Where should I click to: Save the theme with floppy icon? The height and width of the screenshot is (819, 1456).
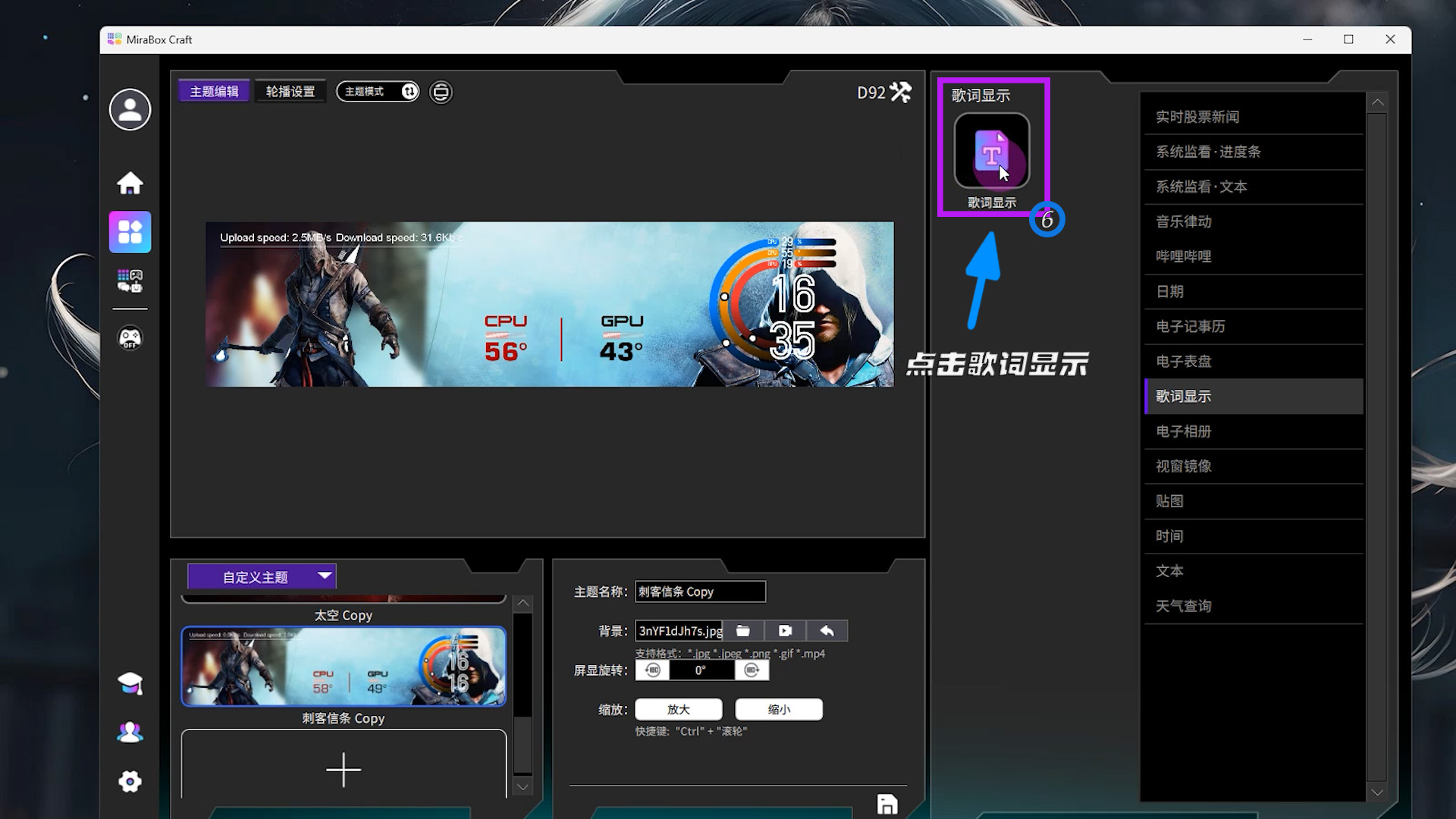click(887, 804)
